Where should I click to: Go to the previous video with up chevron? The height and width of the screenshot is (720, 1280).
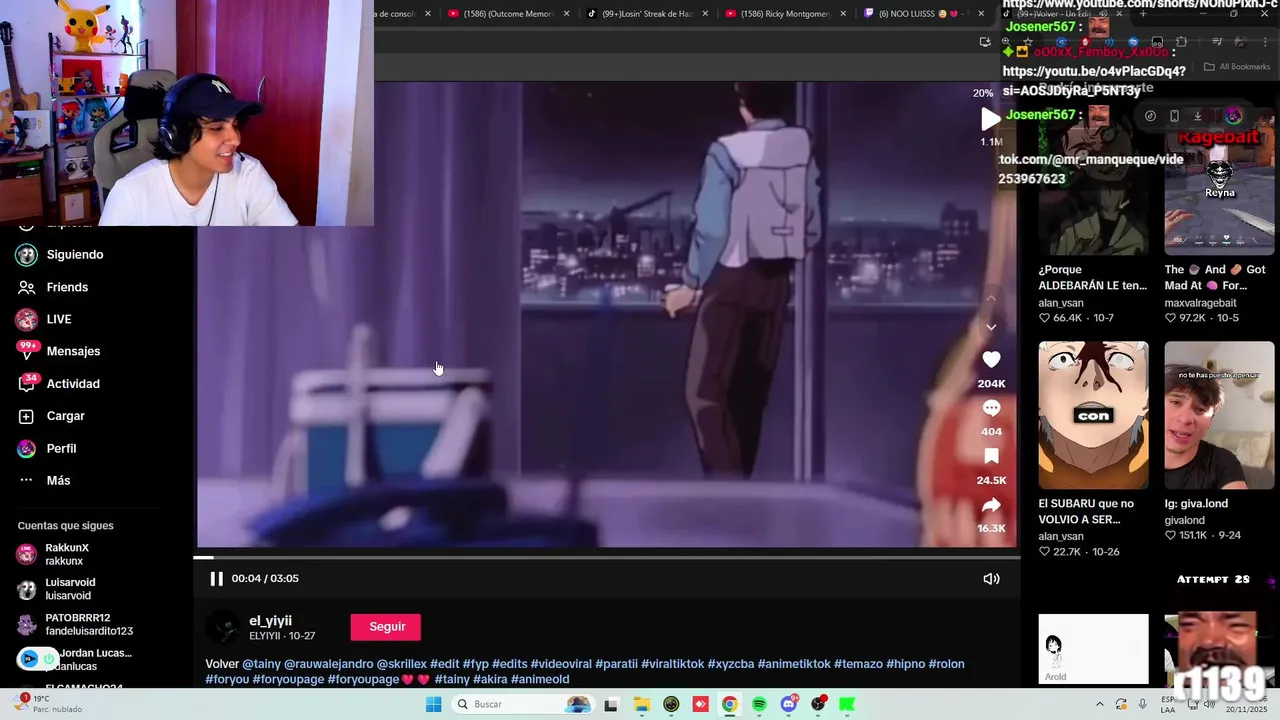tap(991, 298)
